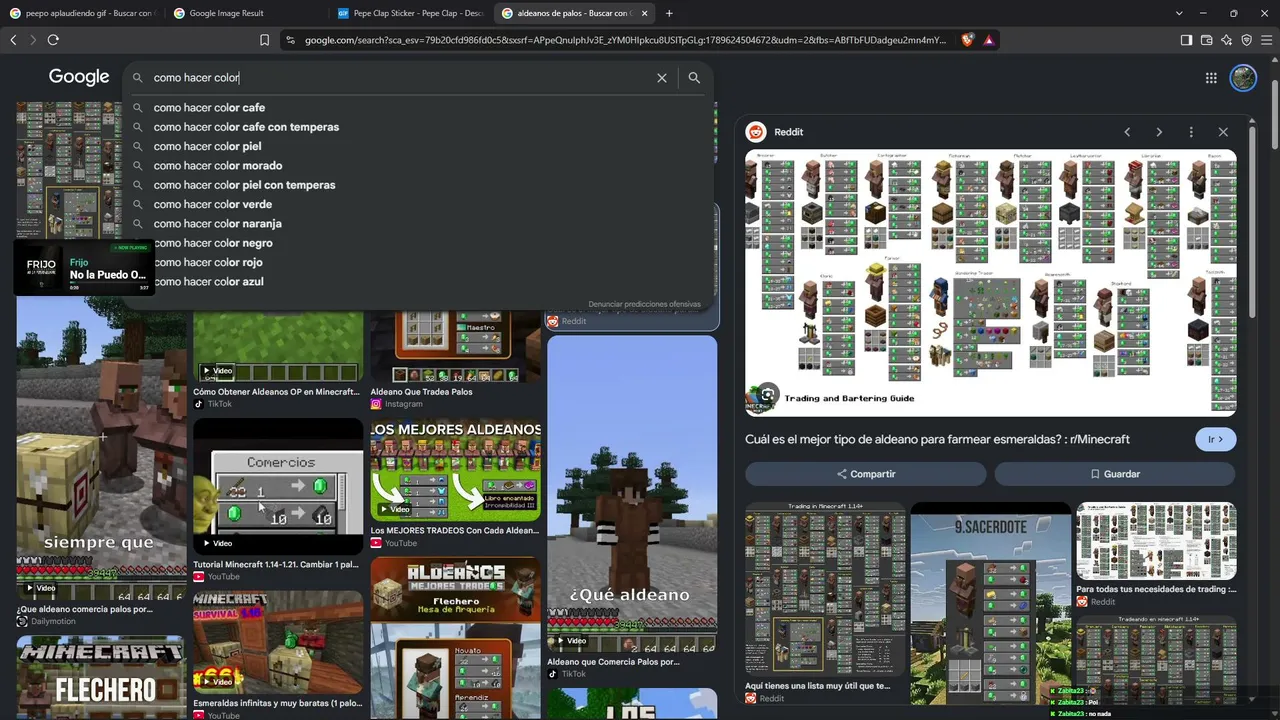
Task: Open 'LOS MEJORES ALDEANOS' YouTube result
Action: tap(455, 470)
